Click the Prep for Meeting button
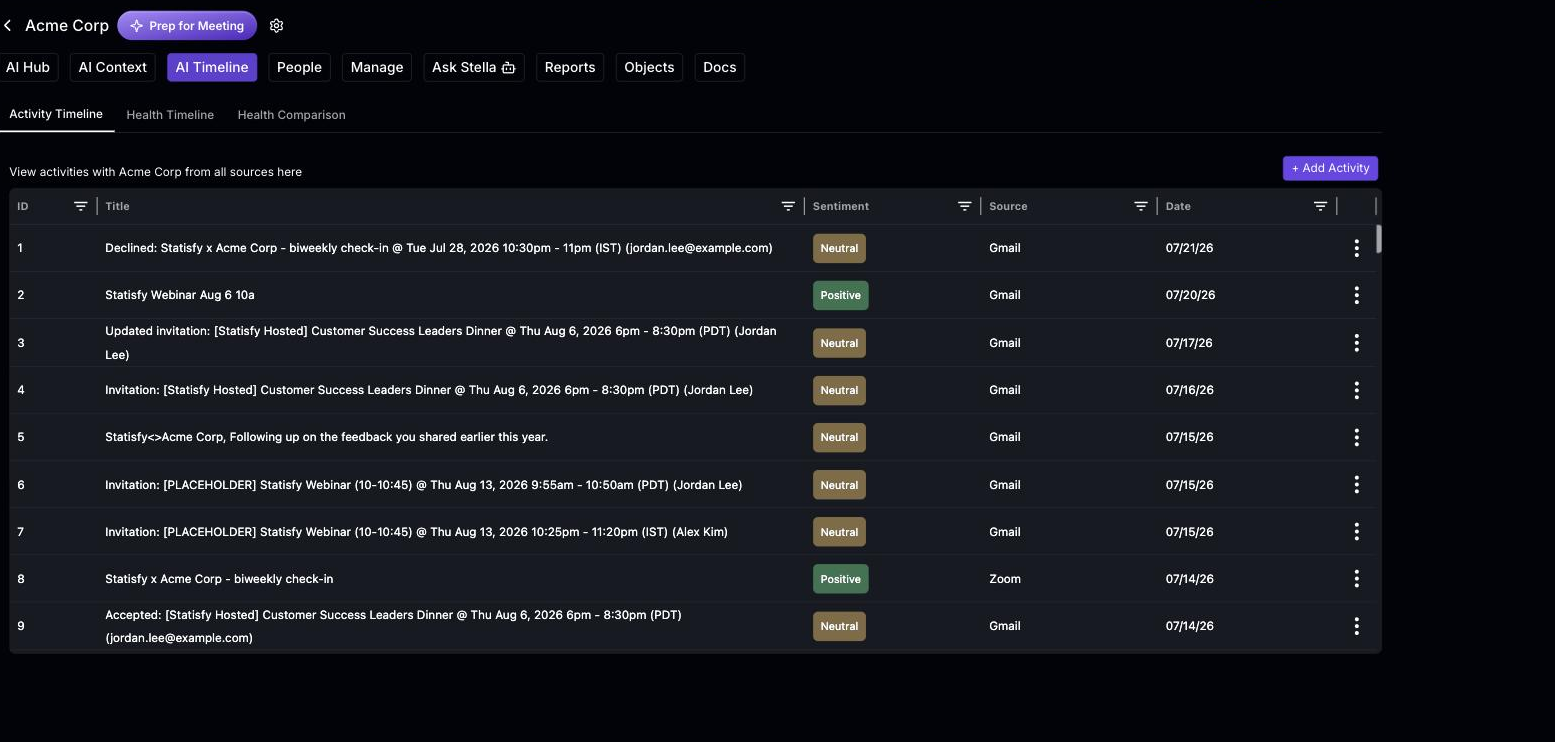 point(187,26)
